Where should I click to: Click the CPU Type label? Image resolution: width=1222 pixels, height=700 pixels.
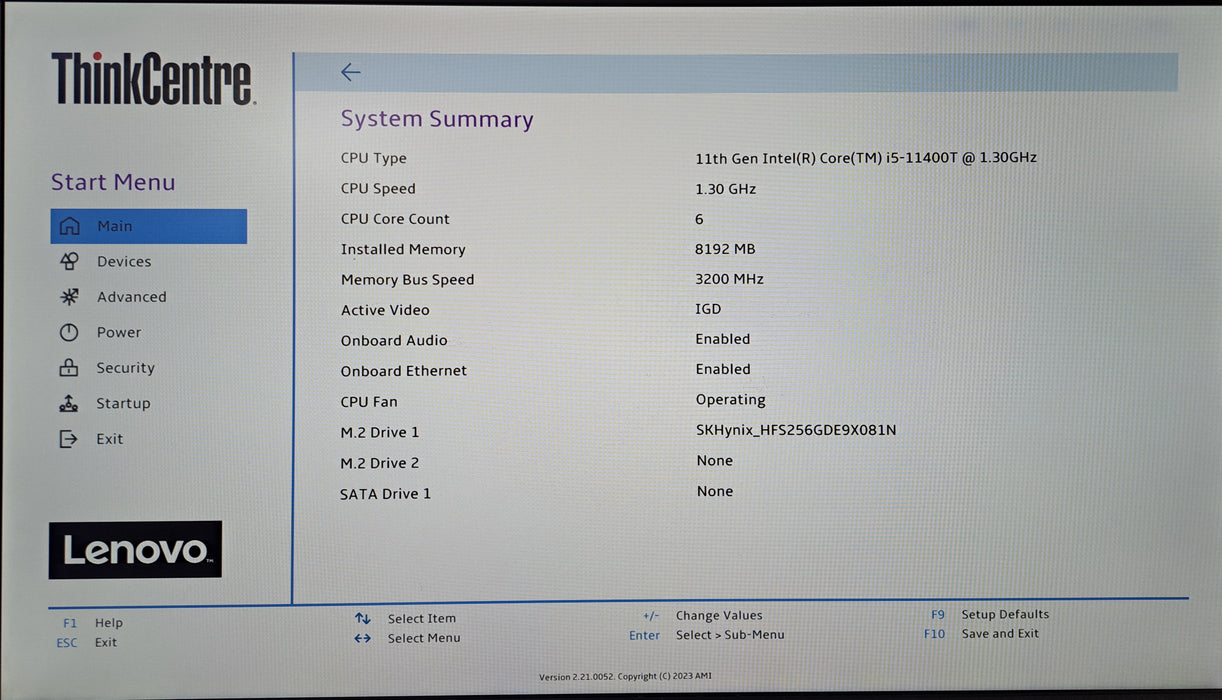374,158
